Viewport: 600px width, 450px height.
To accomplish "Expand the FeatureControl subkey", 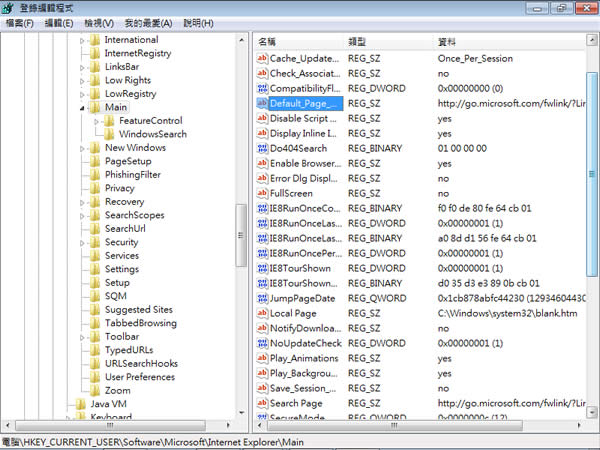I will coord(96,121).
